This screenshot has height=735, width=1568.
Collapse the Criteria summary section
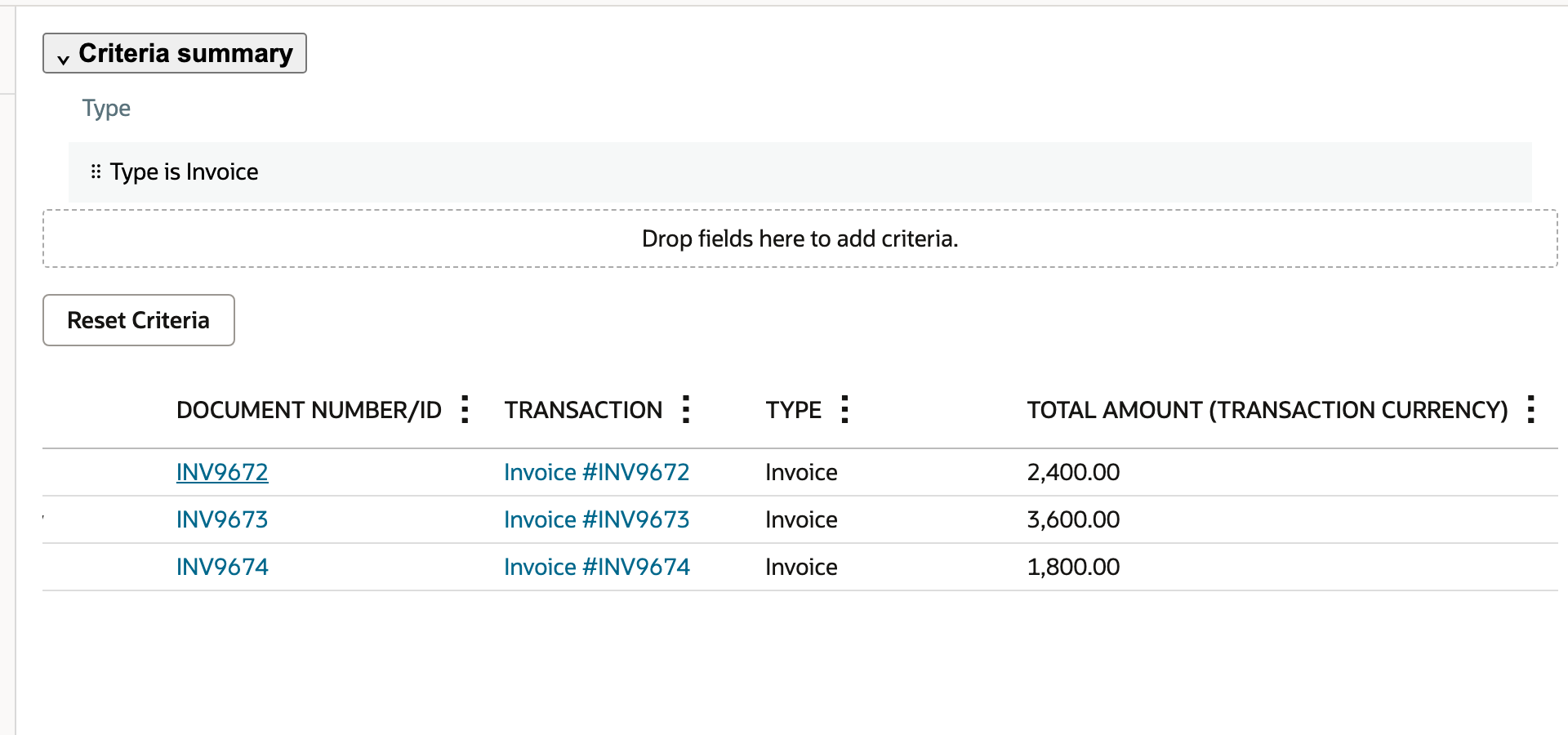175,53
